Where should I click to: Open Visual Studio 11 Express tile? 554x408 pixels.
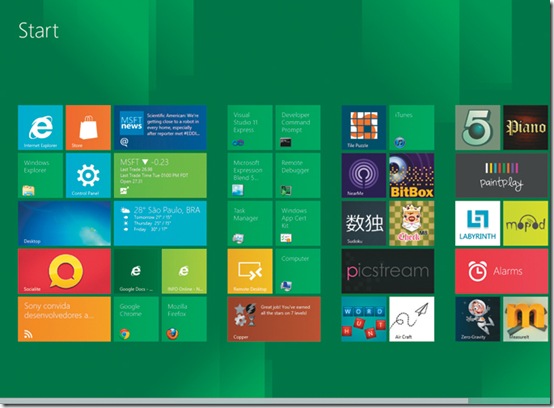coord(250,128)
